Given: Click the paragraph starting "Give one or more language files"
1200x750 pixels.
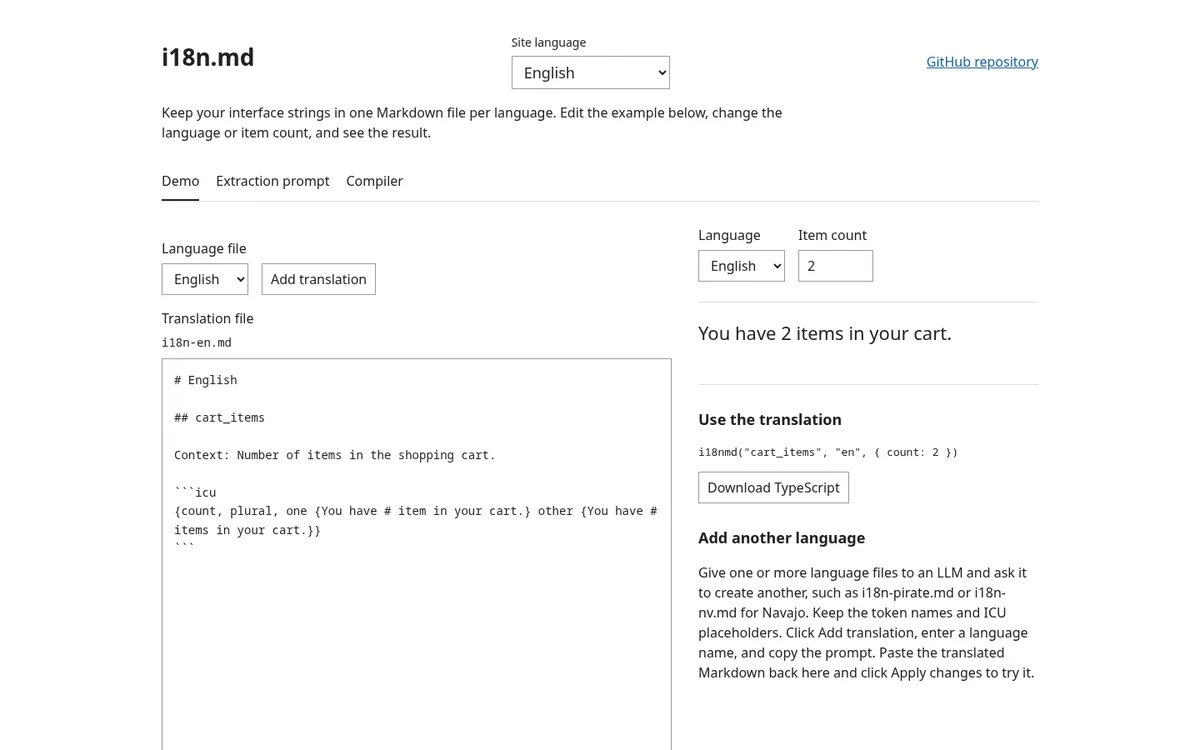Looking at the screenshot, I should pos(867,623).
